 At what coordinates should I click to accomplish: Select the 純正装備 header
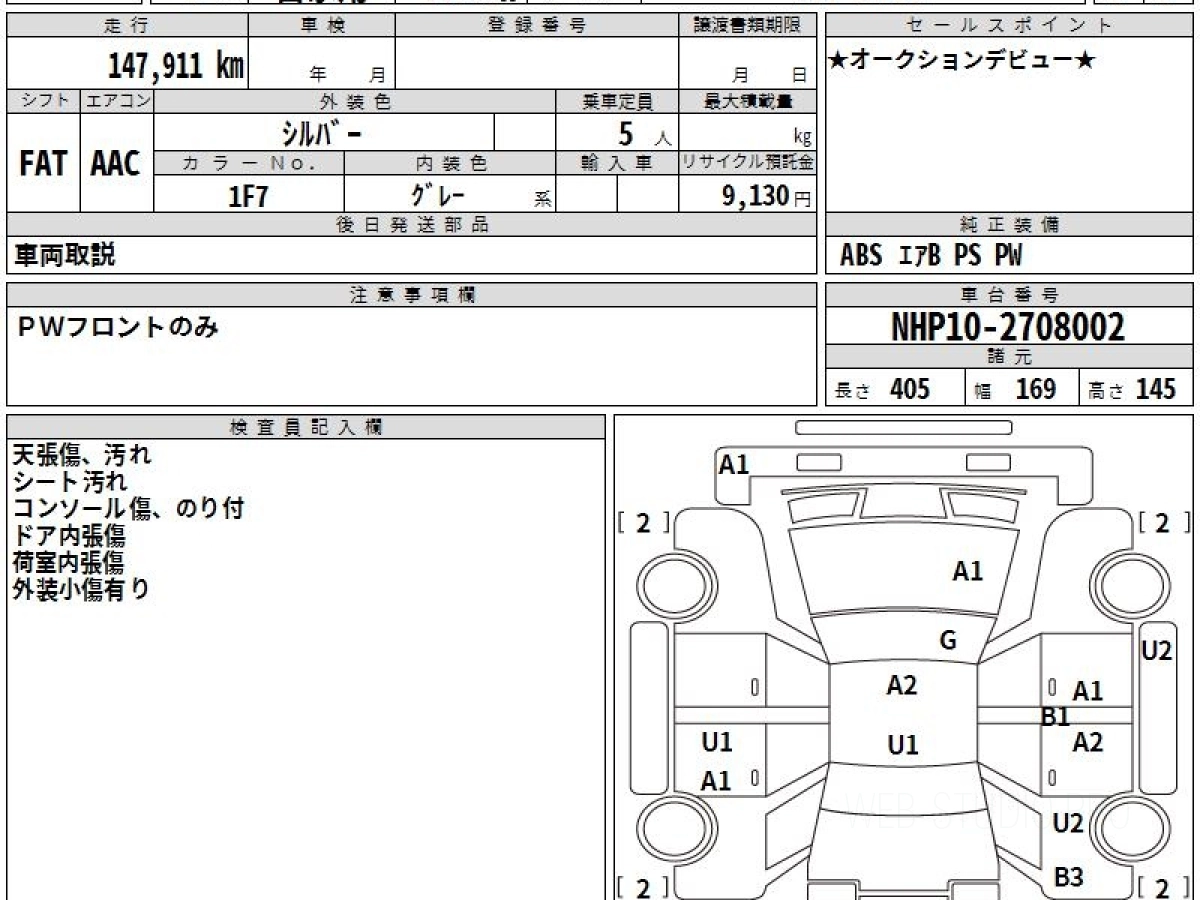(x=1009, y=225)
